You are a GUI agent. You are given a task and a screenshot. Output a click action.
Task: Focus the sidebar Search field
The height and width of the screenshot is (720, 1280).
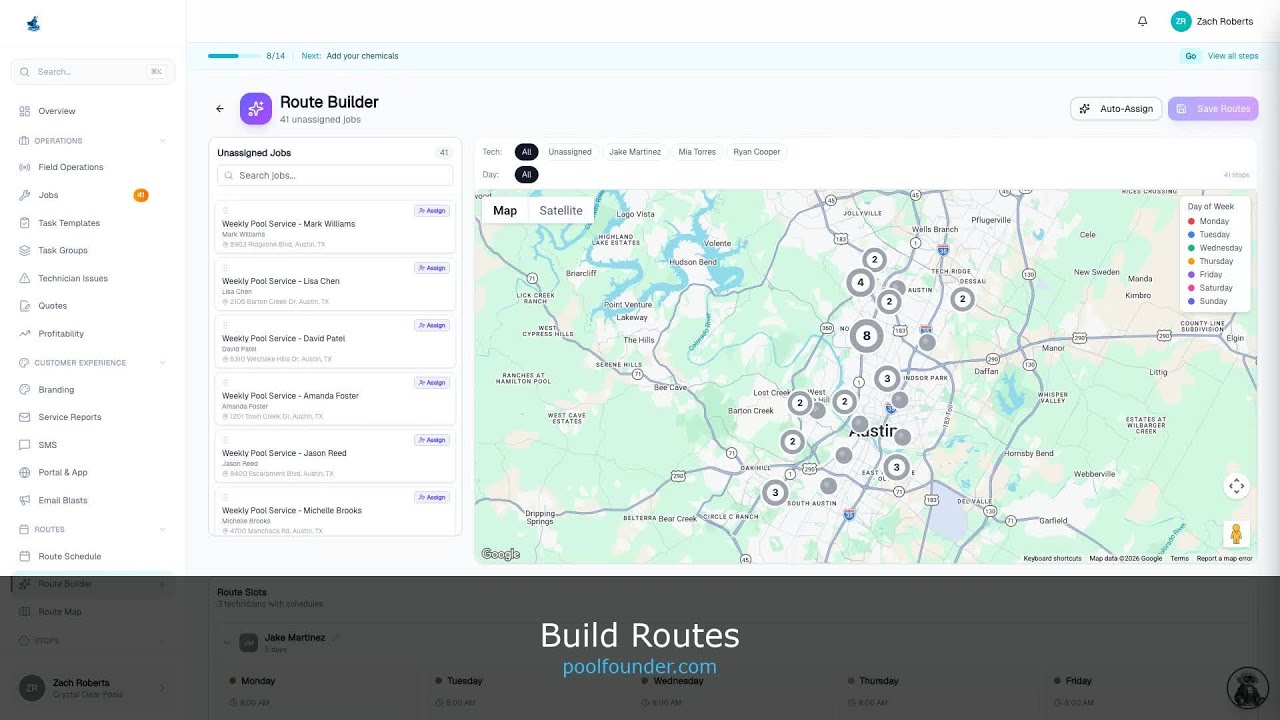(93, 72)
